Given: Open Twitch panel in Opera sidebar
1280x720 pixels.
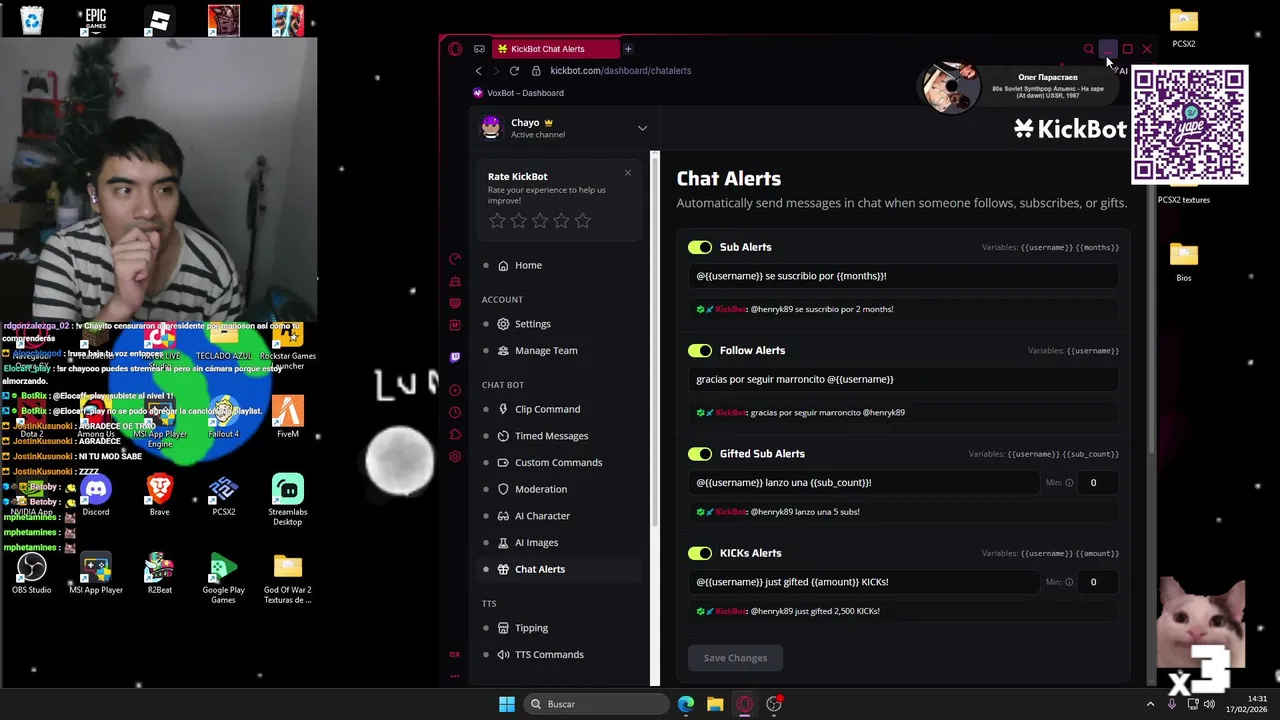Looking at the screenshot, I should [455, 357].
